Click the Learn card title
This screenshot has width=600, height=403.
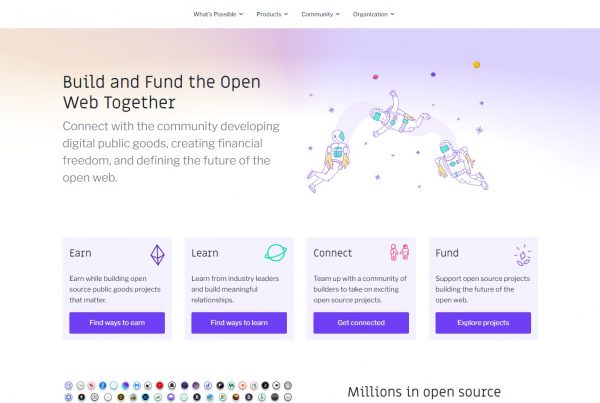point(205,253)
